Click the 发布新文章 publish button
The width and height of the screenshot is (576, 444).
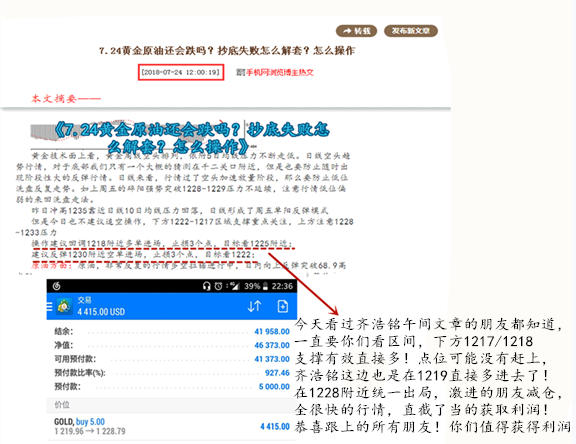[411, 31]
